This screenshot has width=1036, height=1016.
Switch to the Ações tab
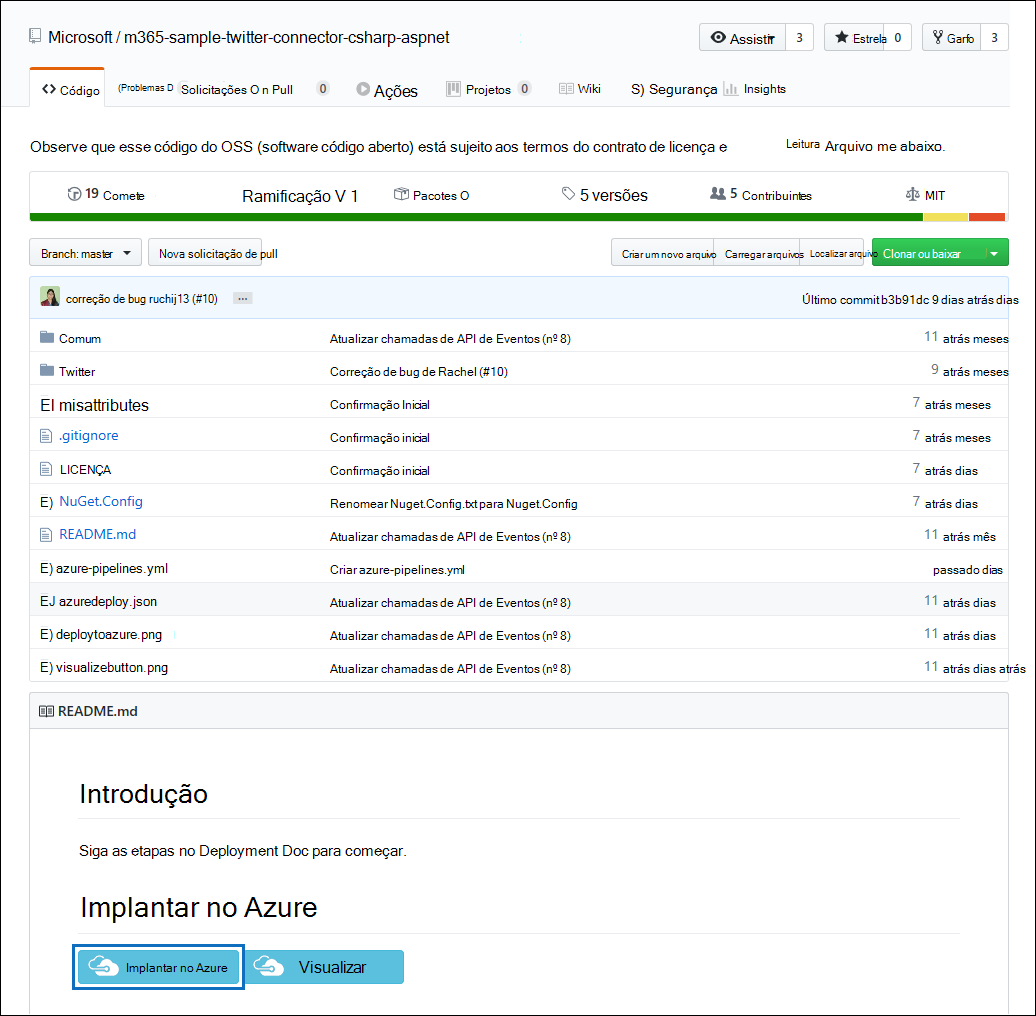[387, 90]
